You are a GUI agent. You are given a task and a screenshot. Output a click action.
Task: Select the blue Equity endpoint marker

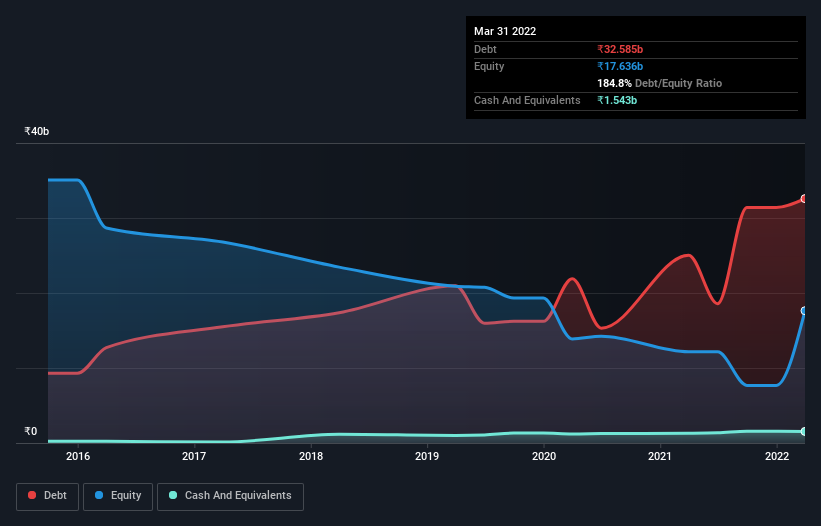click(x=804, y=311)
